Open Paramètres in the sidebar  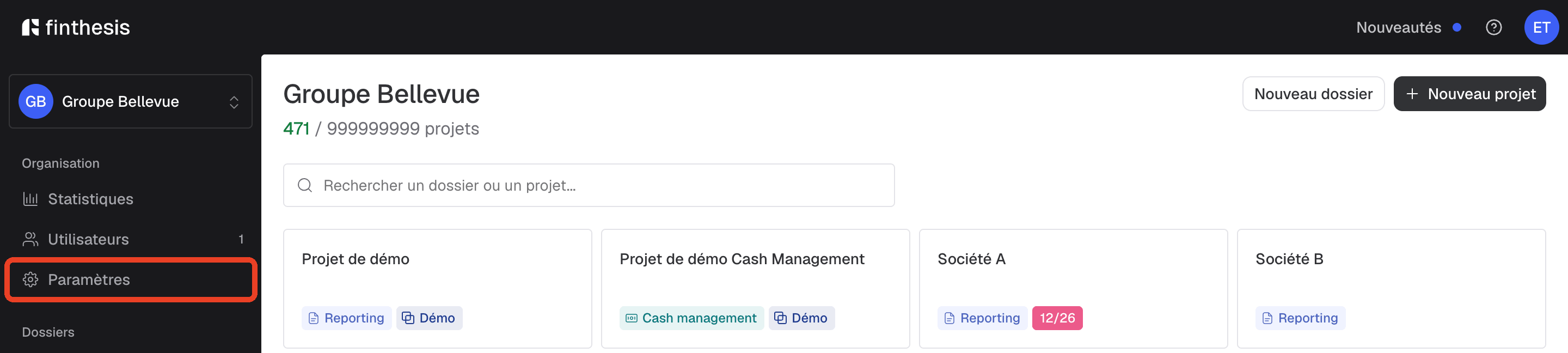point(130,279)
